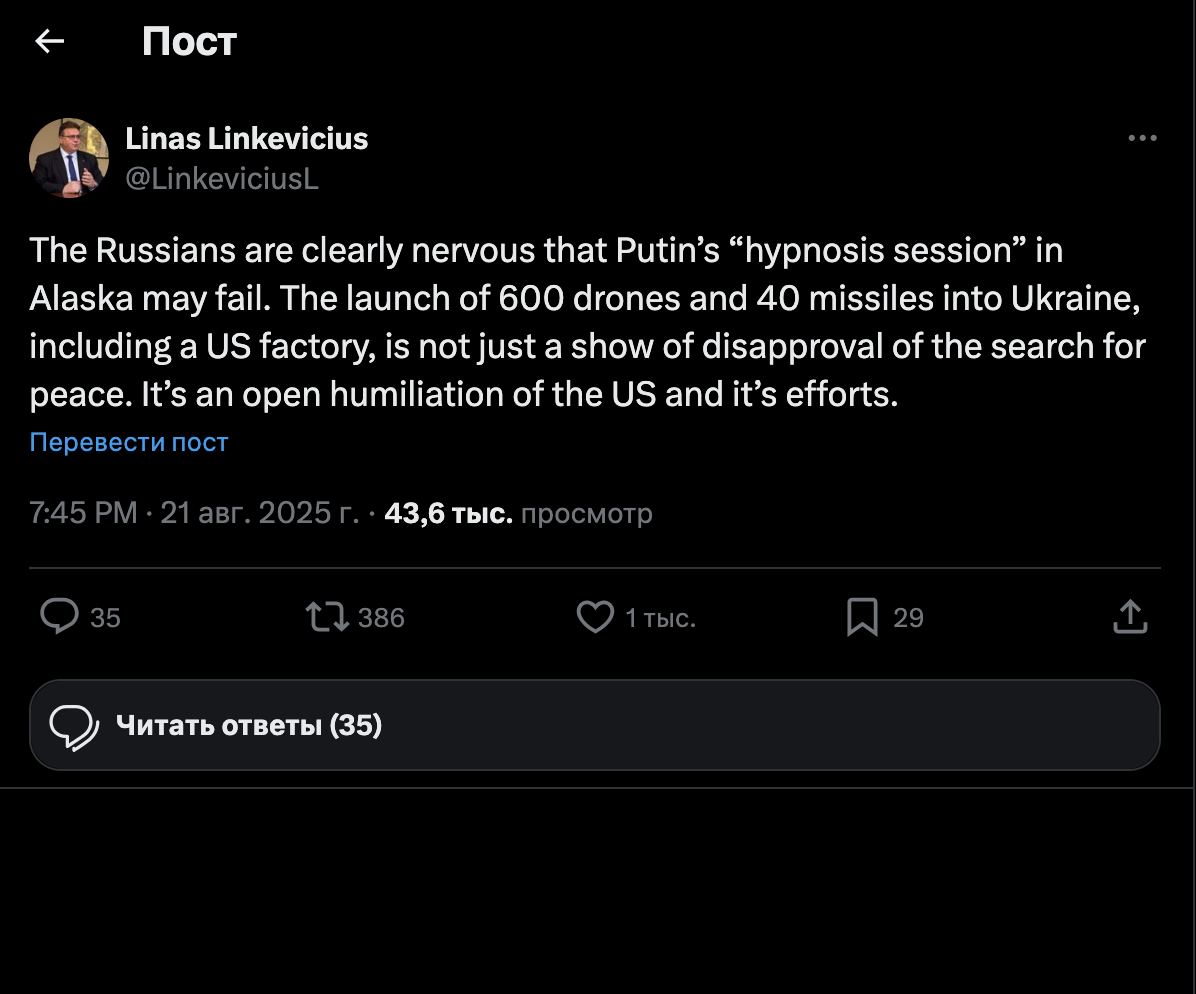Click the chat bubbles icon in the replies button
The width and height of the screenshot is (1196, 994).
click(x=74, y=726)
